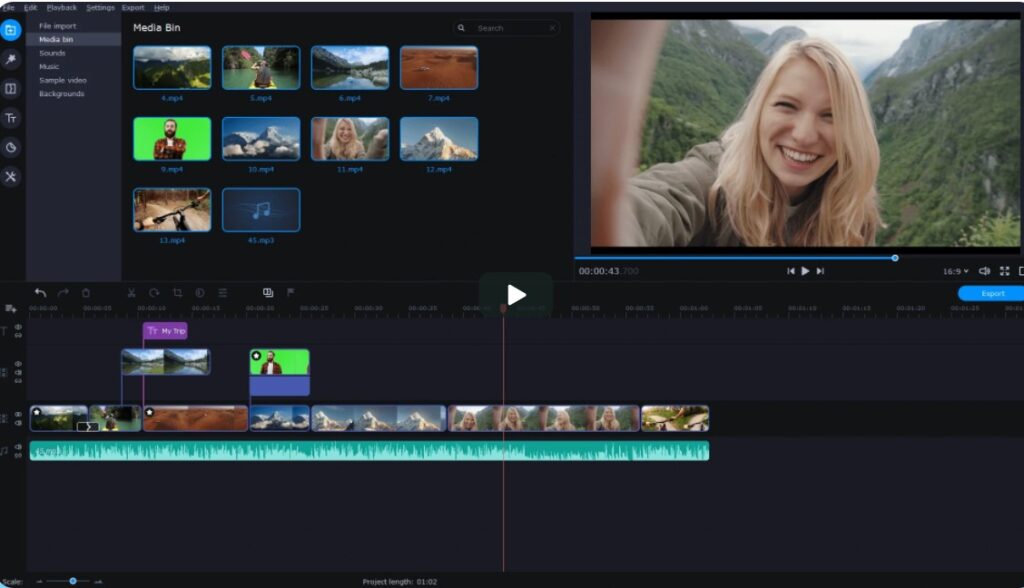The image size is (1024, 588).
Task: Zoom in timeline with the scale plus
Action: coord(98,581)
